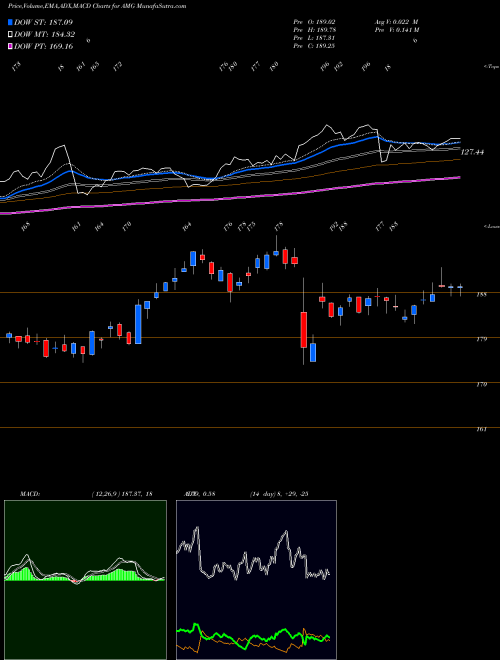Image resolution: width=500 pixels, height=660 pixels.
Task: Click the tall blue breakout candle near 179 line
Action: (x=138, y=324)
